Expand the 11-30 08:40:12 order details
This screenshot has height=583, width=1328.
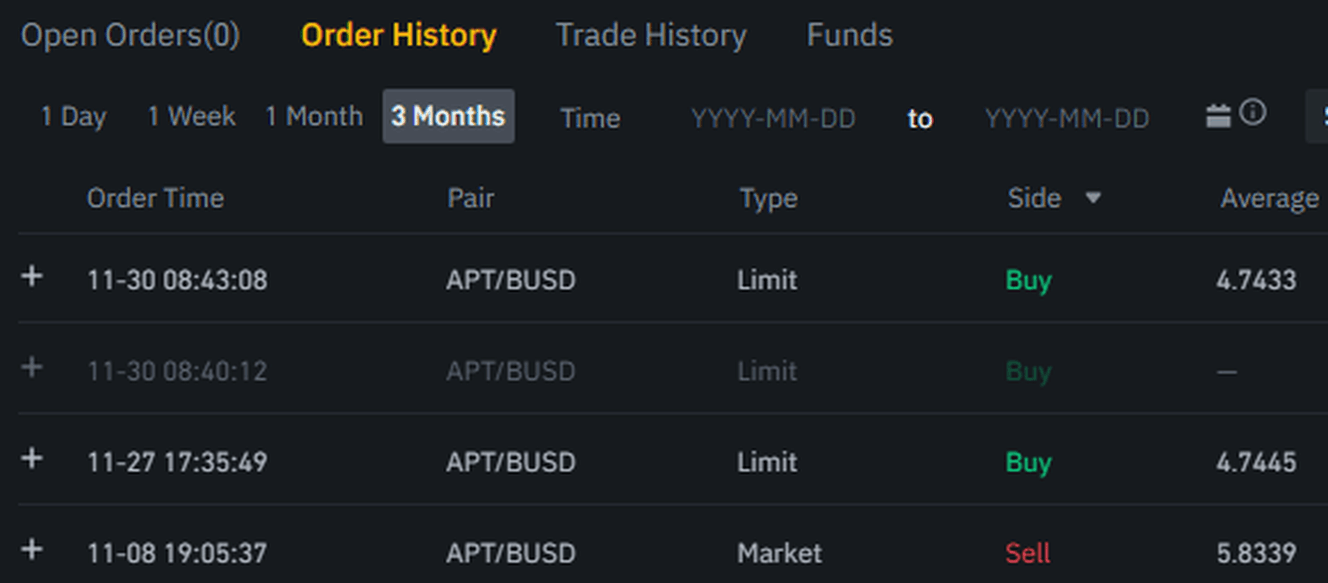click(x=32, y=368)
